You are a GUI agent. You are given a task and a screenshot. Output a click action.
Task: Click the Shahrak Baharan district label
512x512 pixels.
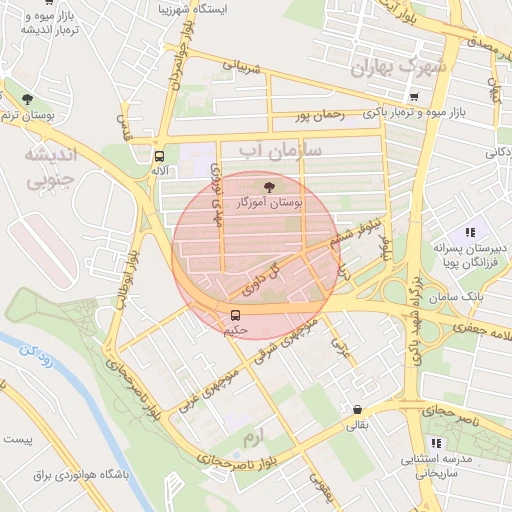(398, 67)
